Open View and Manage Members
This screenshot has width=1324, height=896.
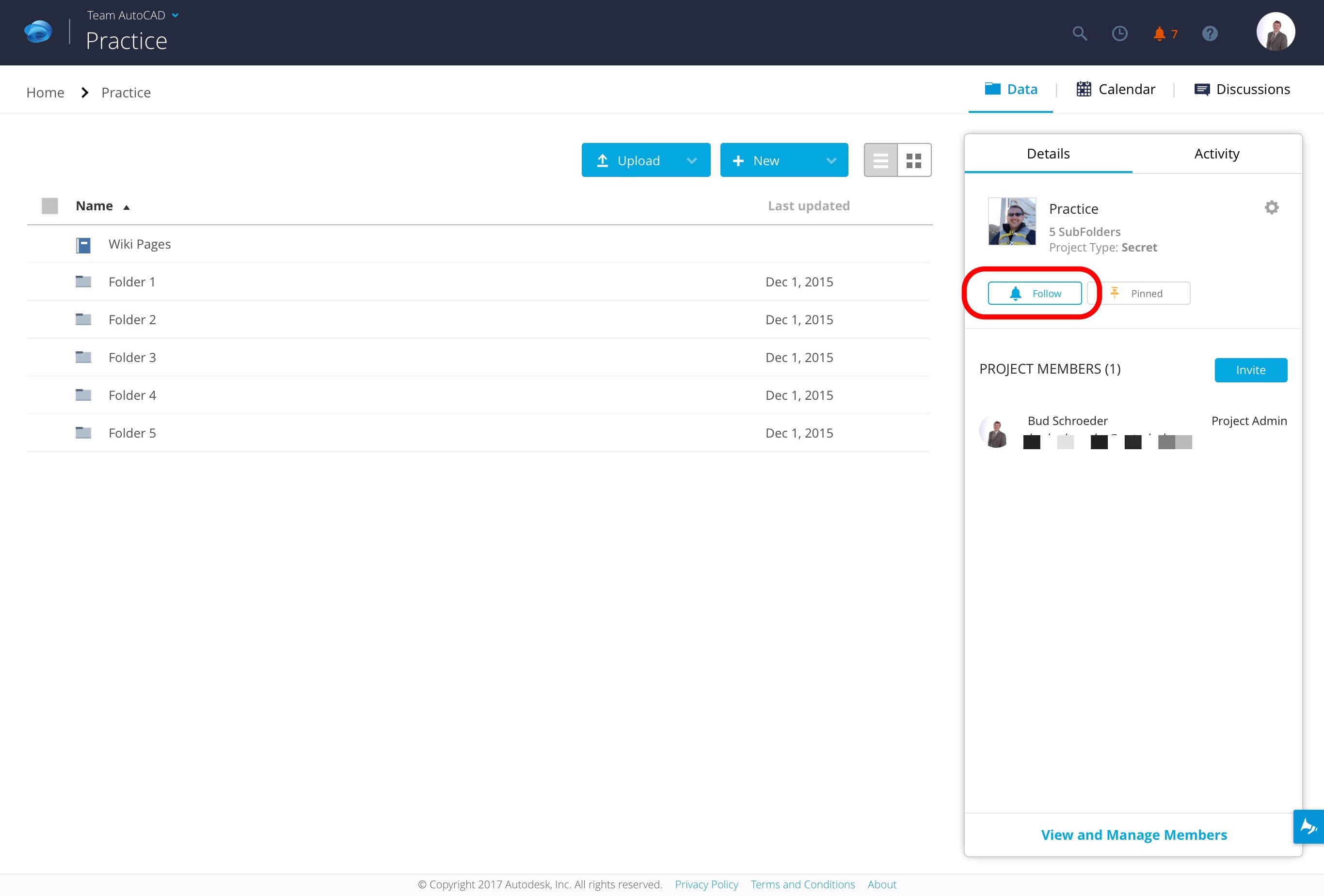[1134, 834]
